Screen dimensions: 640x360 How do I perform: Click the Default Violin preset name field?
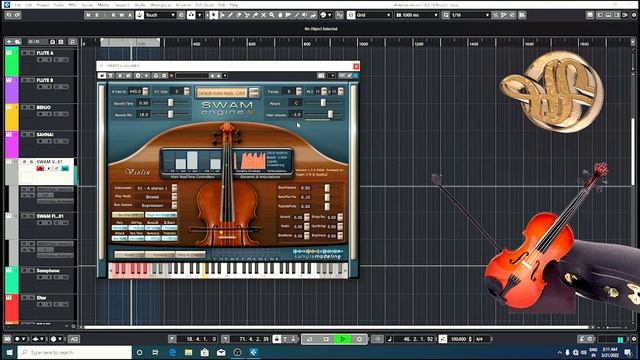[x=222, y=93]
